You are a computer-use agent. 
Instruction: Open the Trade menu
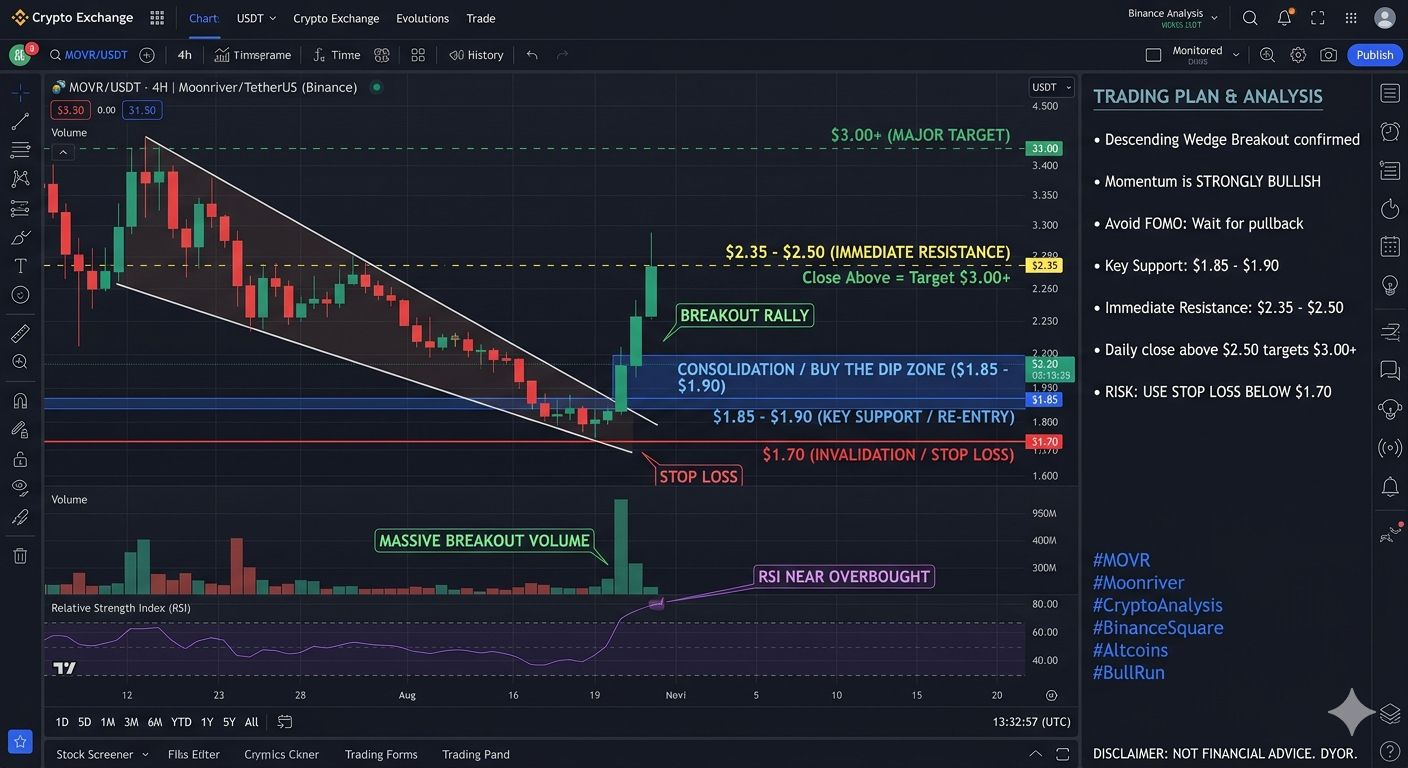(481, 18)
